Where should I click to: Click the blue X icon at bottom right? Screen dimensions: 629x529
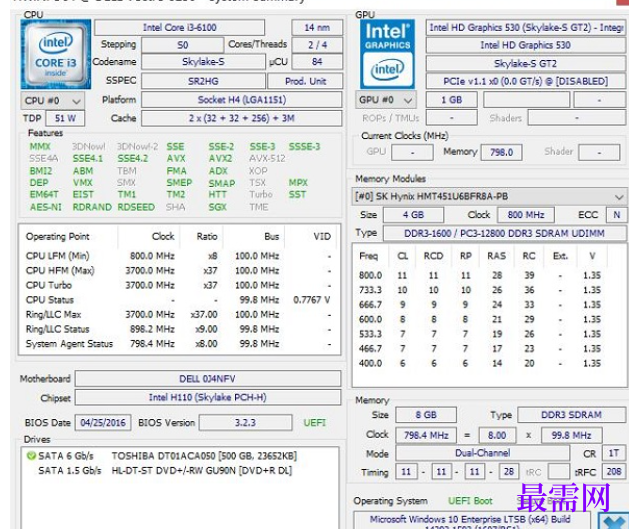point(614,521)
